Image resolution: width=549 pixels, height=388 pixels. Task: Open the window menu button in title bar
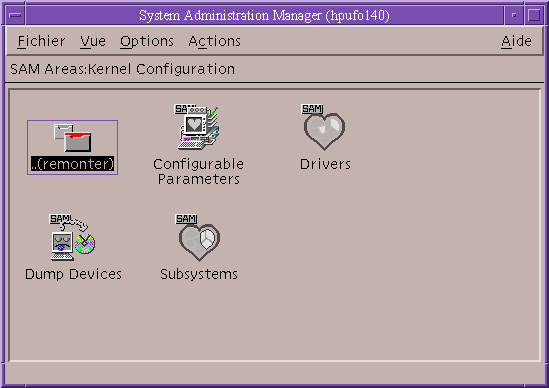15,15
